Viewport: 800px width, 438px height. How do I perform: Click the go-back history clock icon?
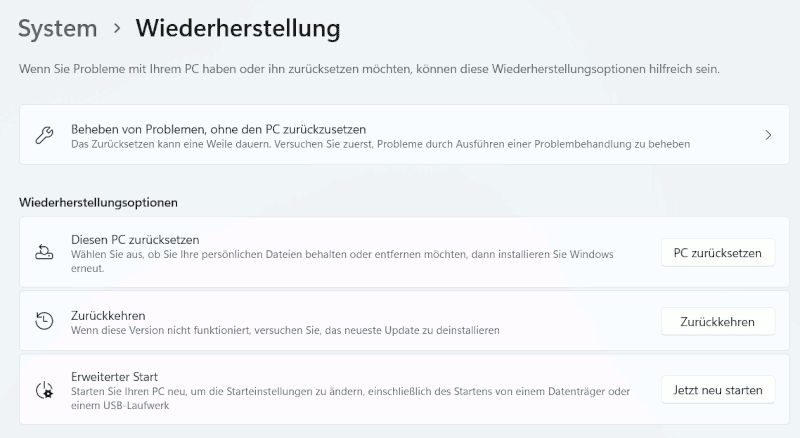coord(44,321)
